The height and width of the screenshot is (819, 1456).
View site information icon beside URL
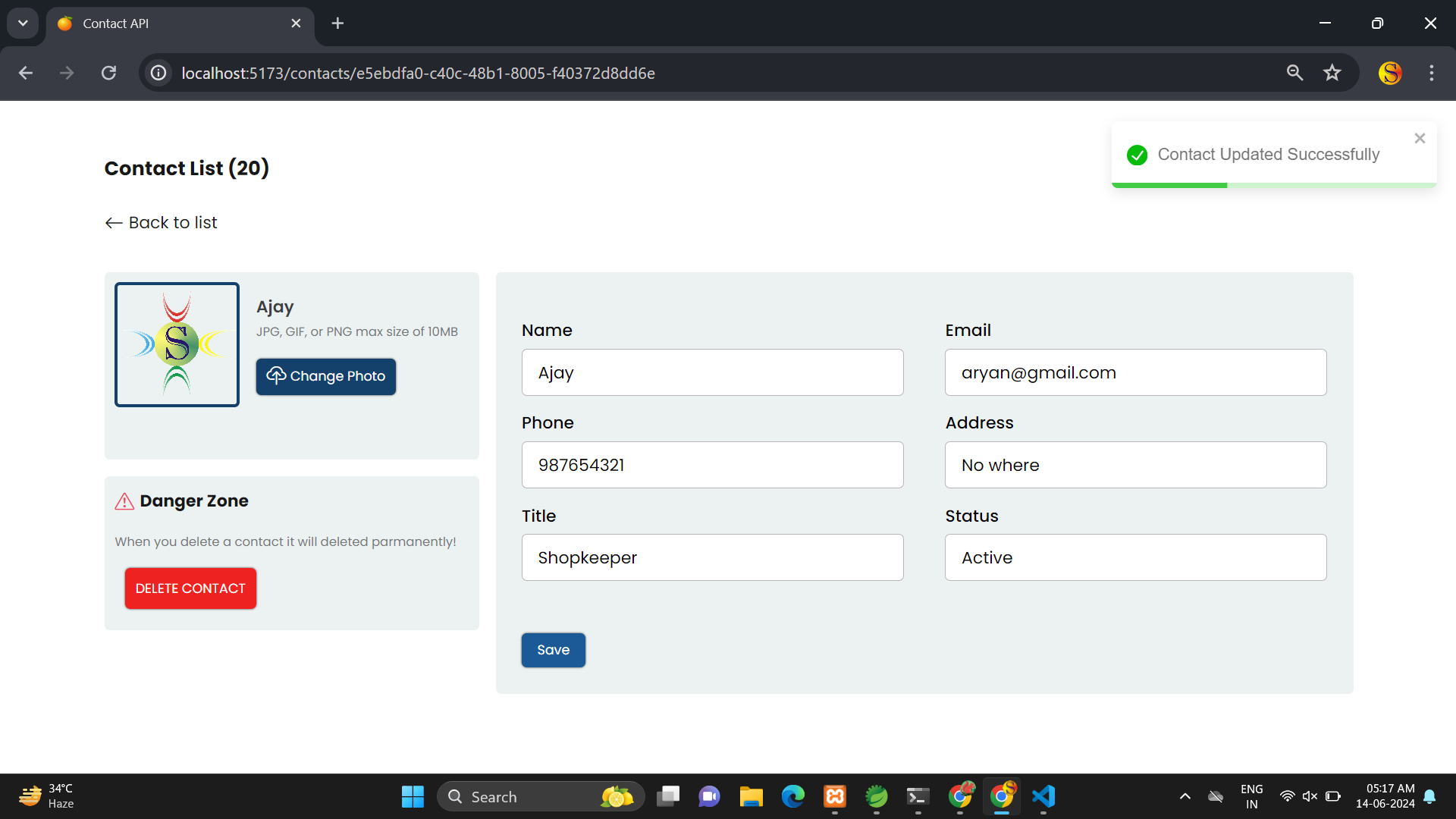coord(158,73)
